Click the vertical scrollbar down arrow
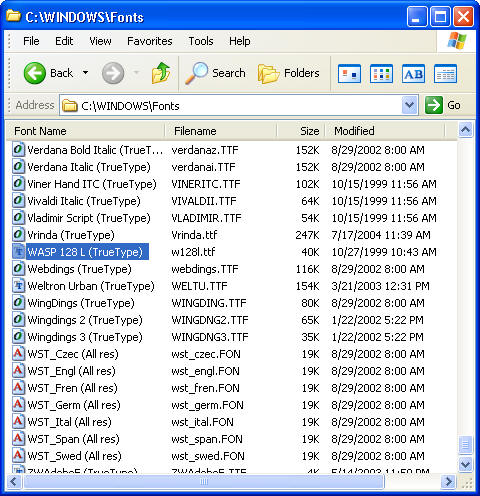This screenshot has width=480, height=496. pos(465,464)
